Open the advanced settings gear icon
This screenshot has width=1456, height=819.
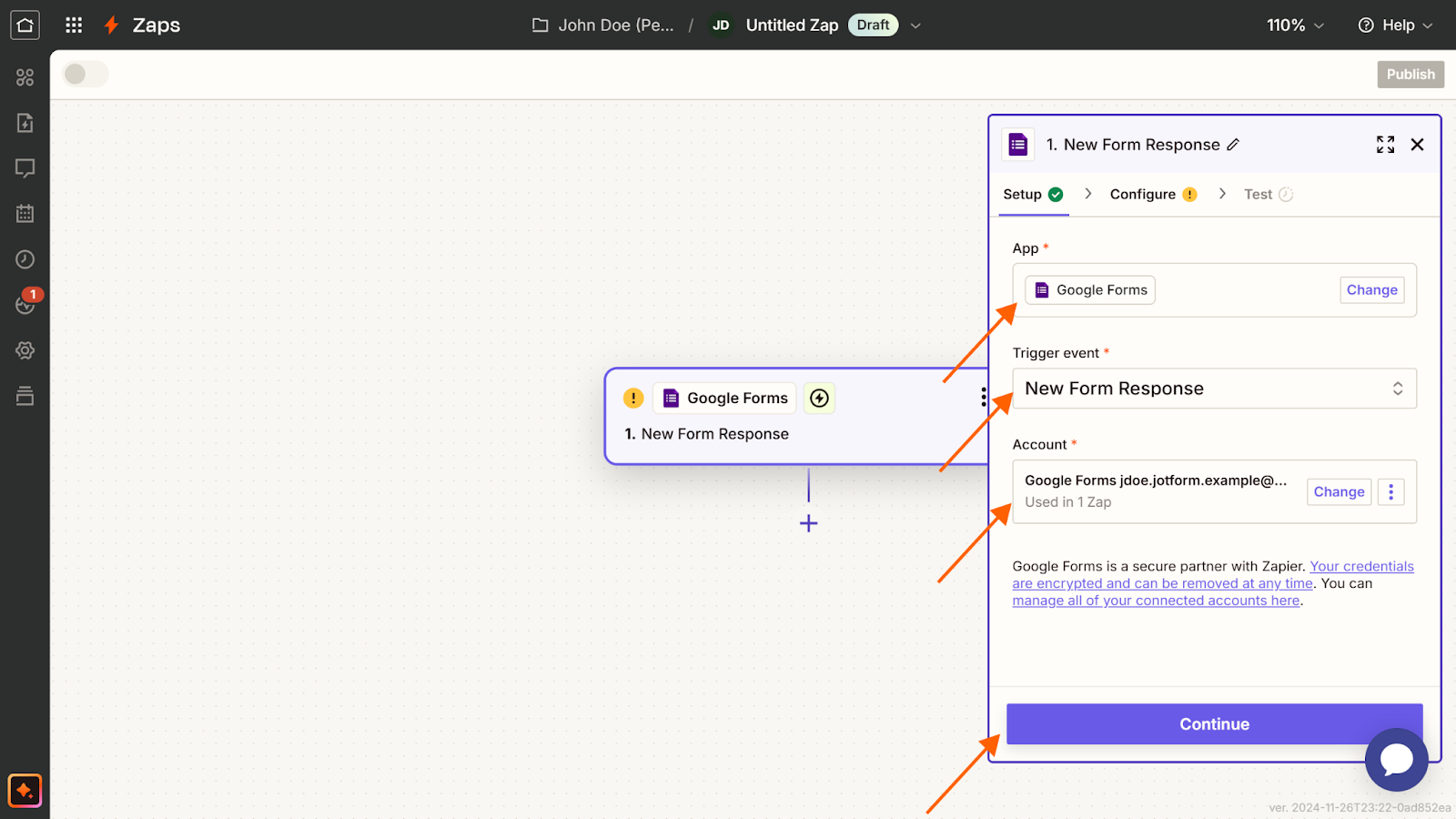[x=25, y=350]
